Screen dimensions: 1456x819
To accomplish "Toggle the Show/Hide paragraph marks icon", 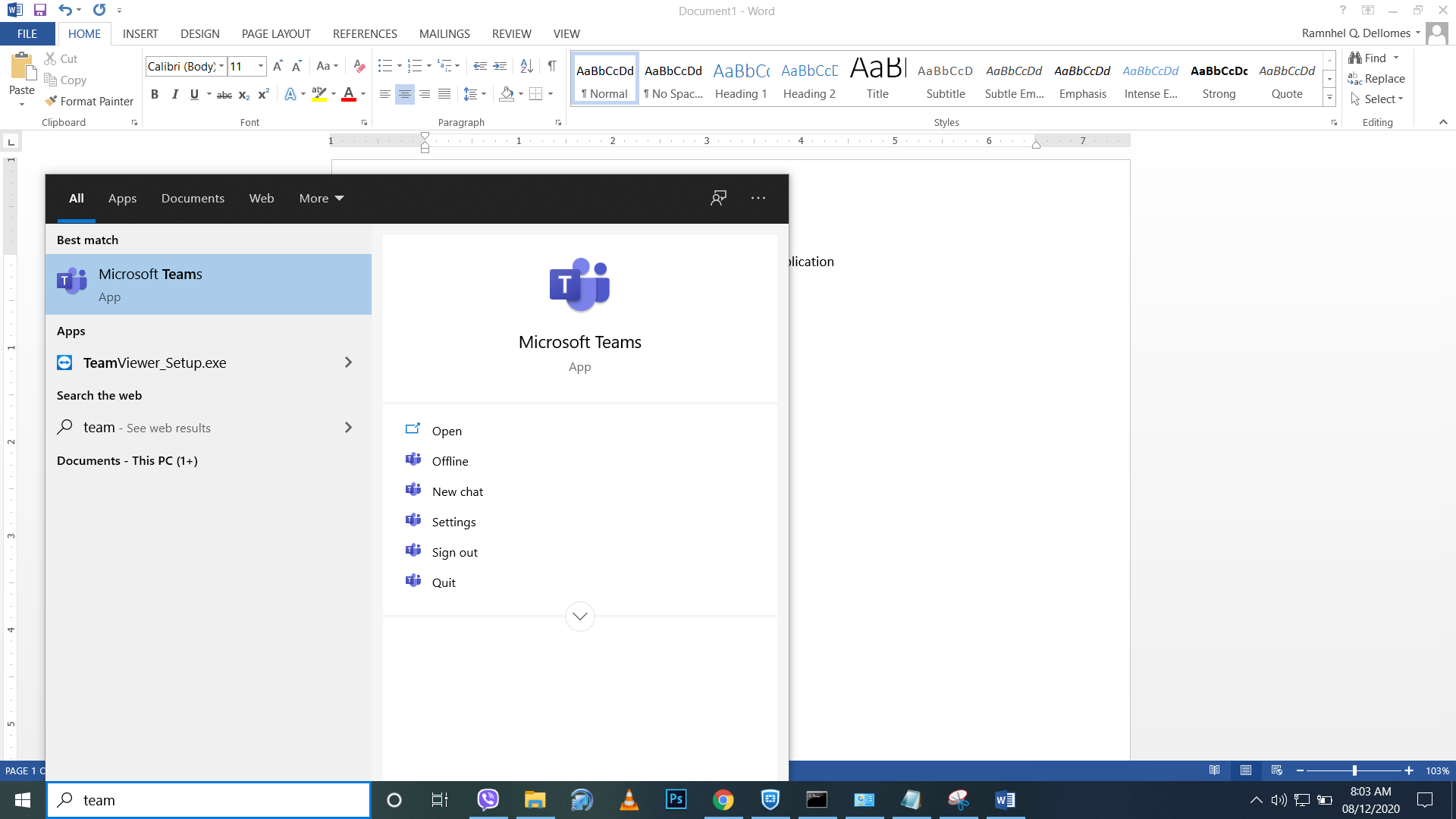I will [x=552, y=67].
